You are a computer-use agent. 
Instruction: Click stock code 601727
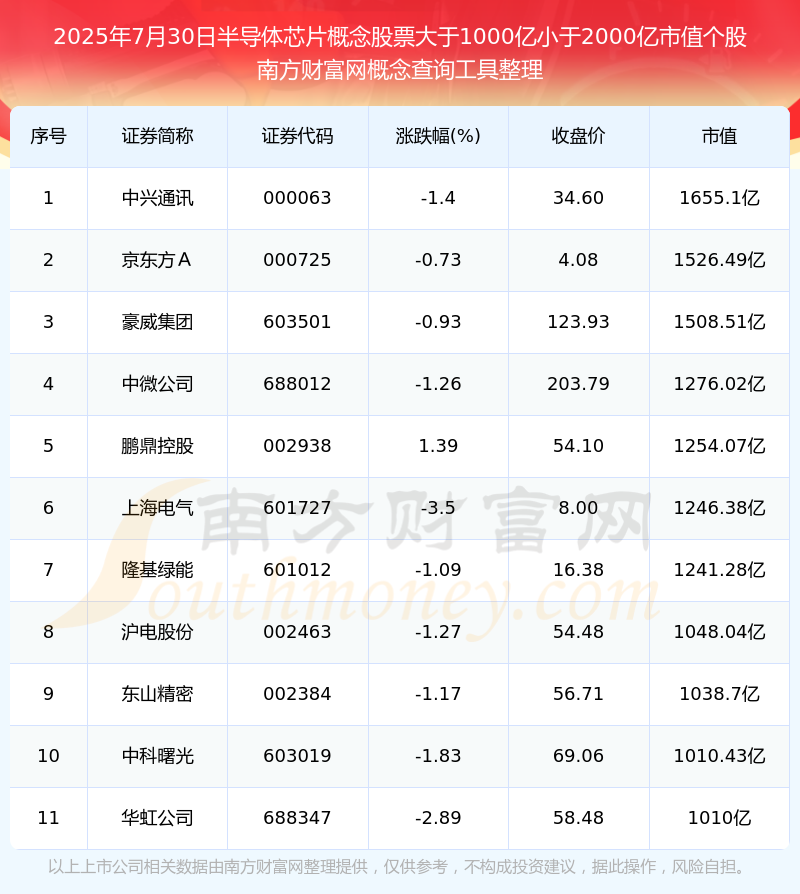[297, 508]
